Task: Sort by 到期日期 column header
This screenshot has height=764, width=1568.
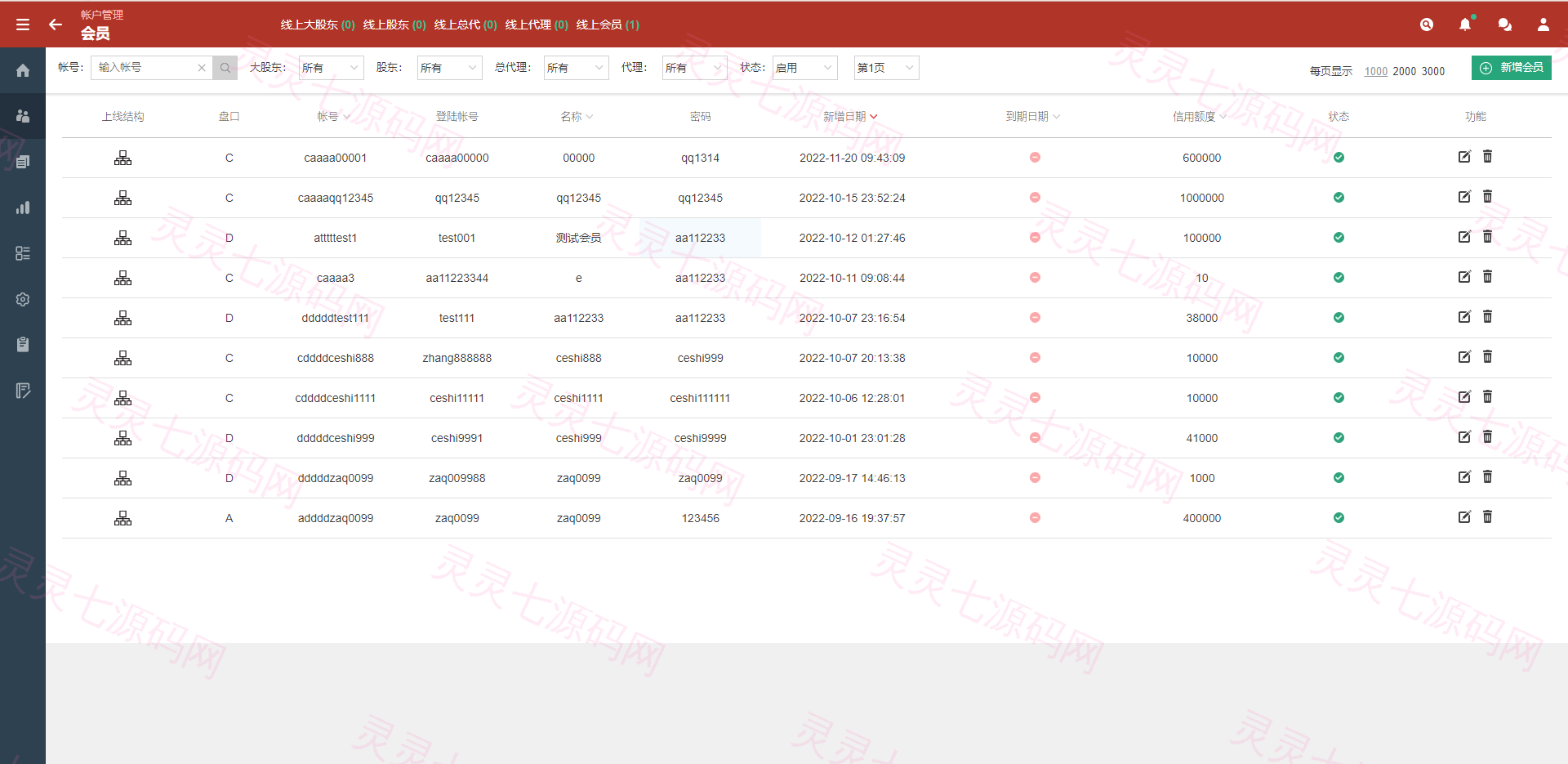Action: (1033, 117)
